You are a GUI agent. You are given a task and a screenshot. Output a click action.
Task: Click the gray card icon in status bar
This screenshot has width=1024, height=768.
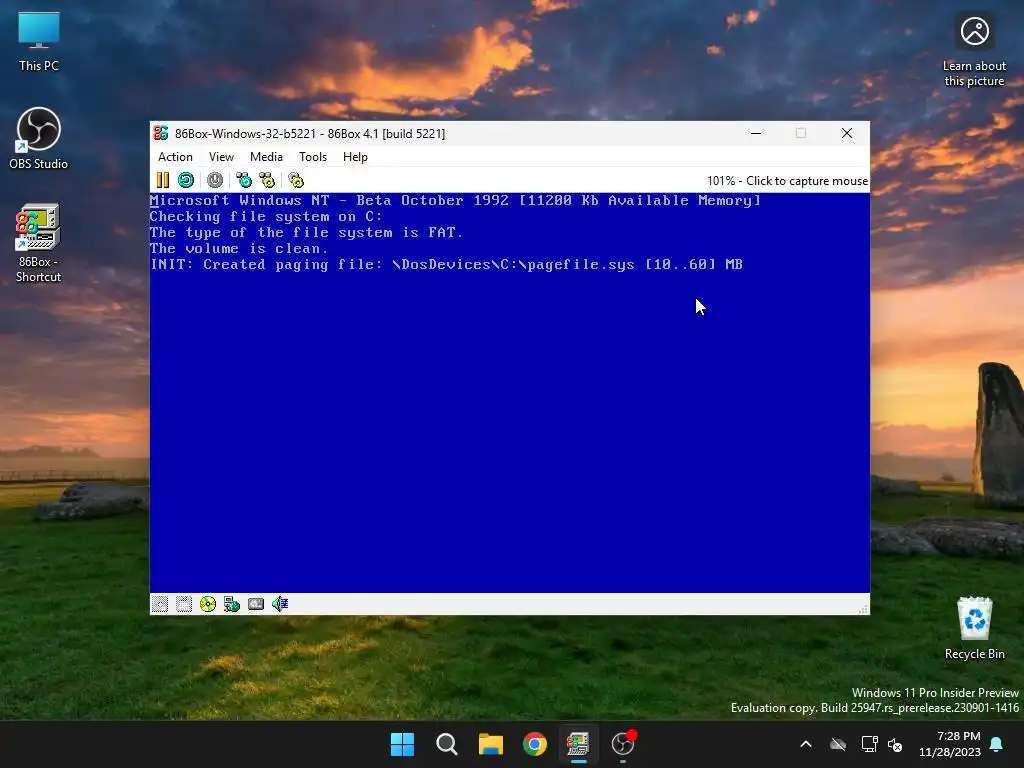256,604
